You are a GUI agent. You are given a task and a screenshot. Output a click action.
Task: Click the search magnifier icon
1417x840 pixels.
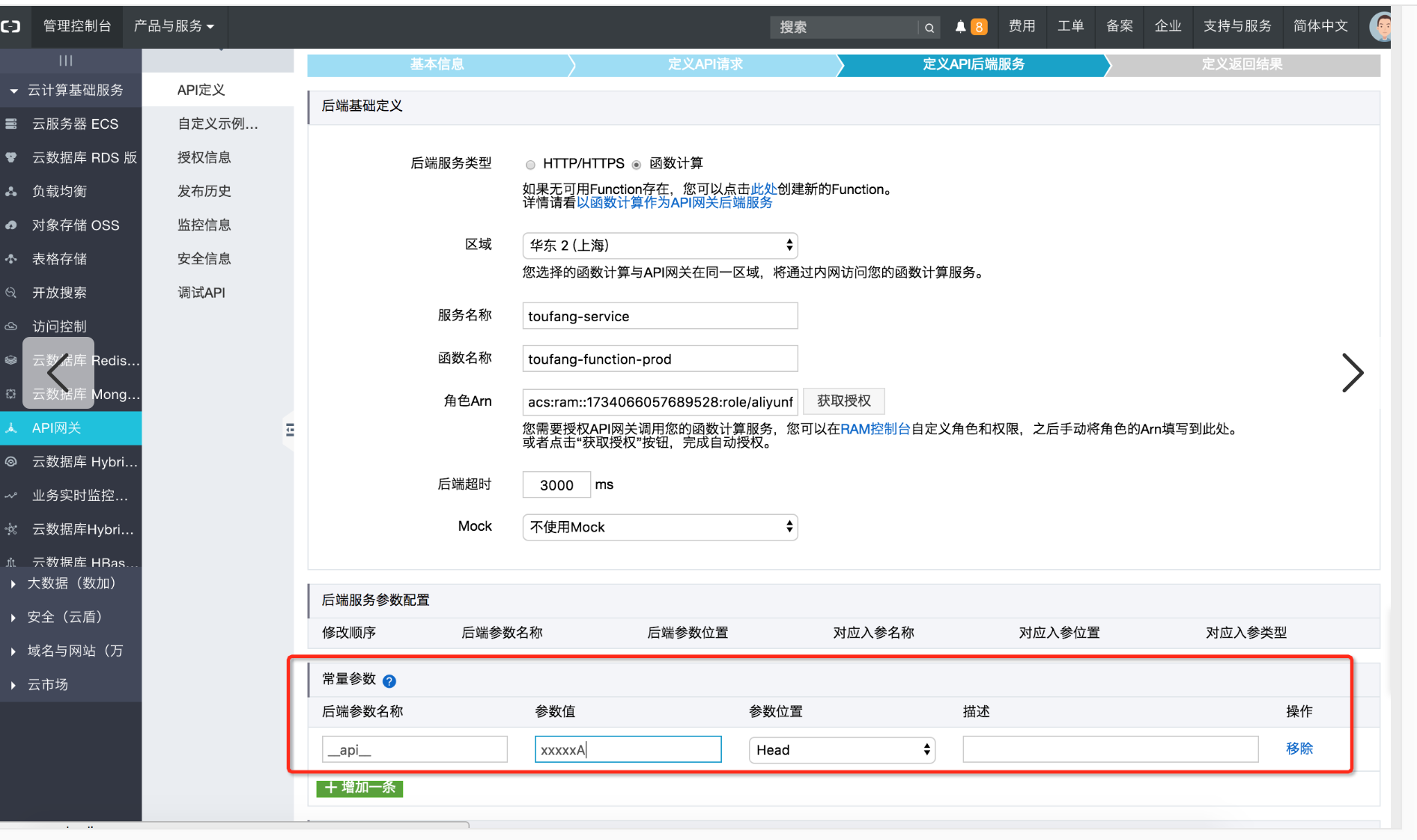pos(929,28)
